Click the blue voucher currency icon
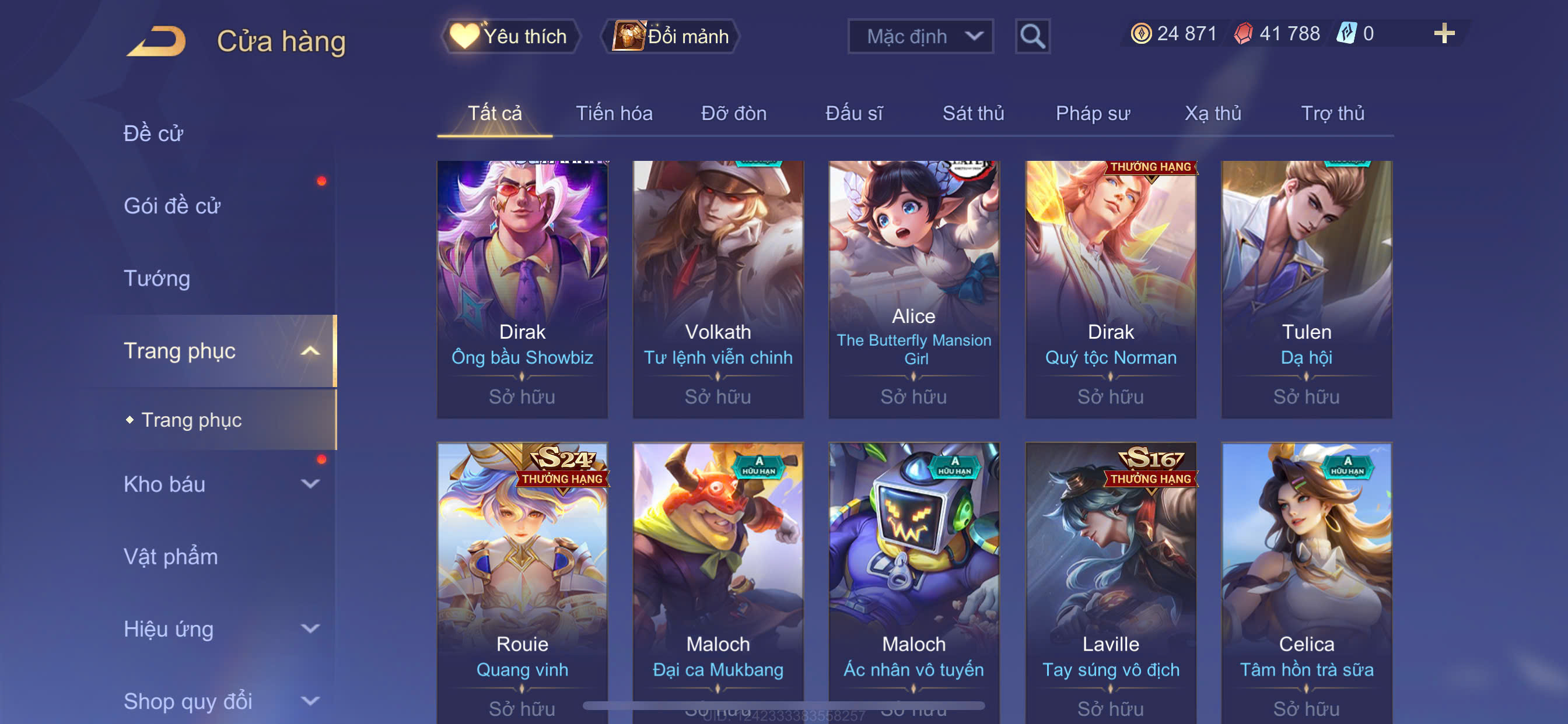This screenshot has height=724, width=1568. click(1346, 33)
